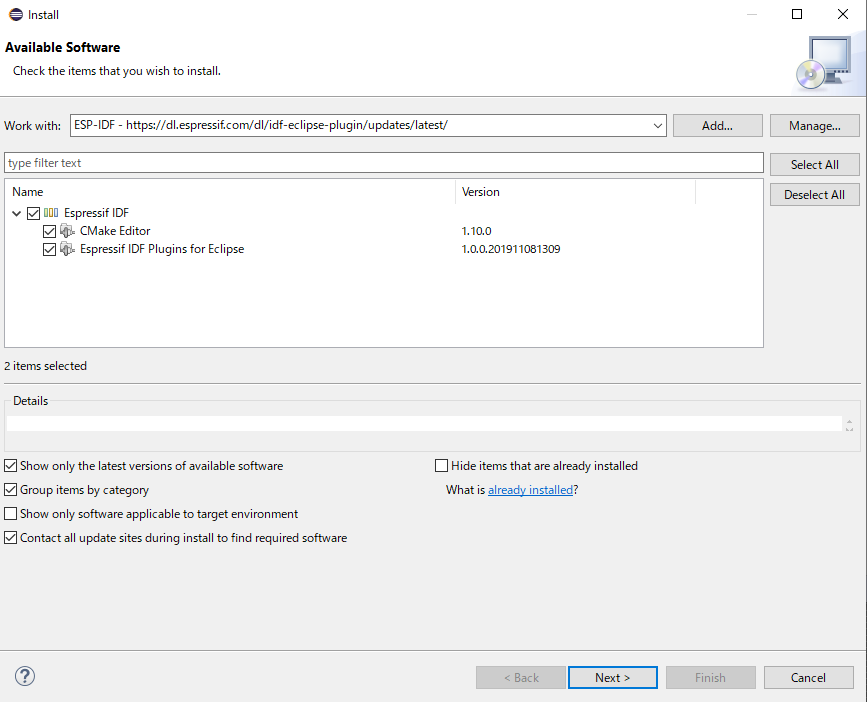Enable Show only software applicable to target environment
867x702 pixels.
coord(11,514)
